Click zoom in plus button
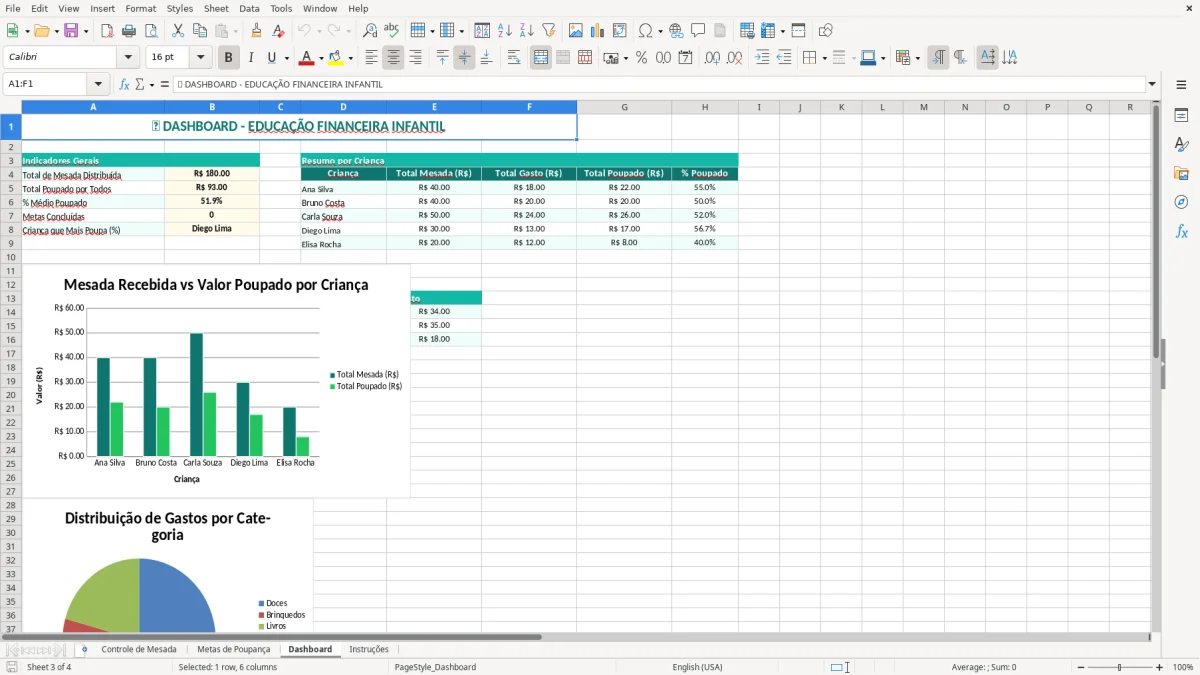Screen dimensions: 1200x675 pos(1160,667)
